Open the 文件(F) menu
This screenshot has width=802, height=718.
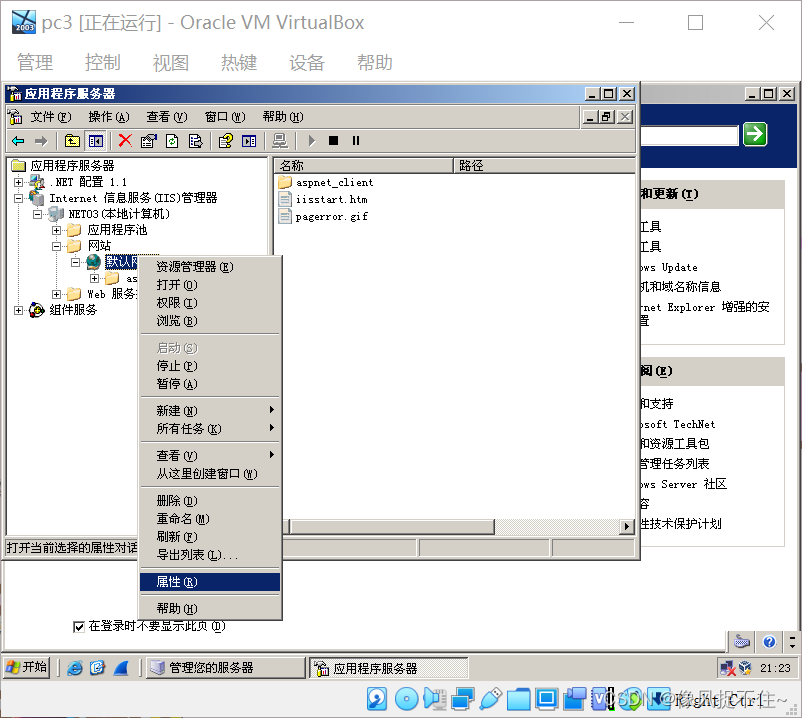tap(51, 117)
